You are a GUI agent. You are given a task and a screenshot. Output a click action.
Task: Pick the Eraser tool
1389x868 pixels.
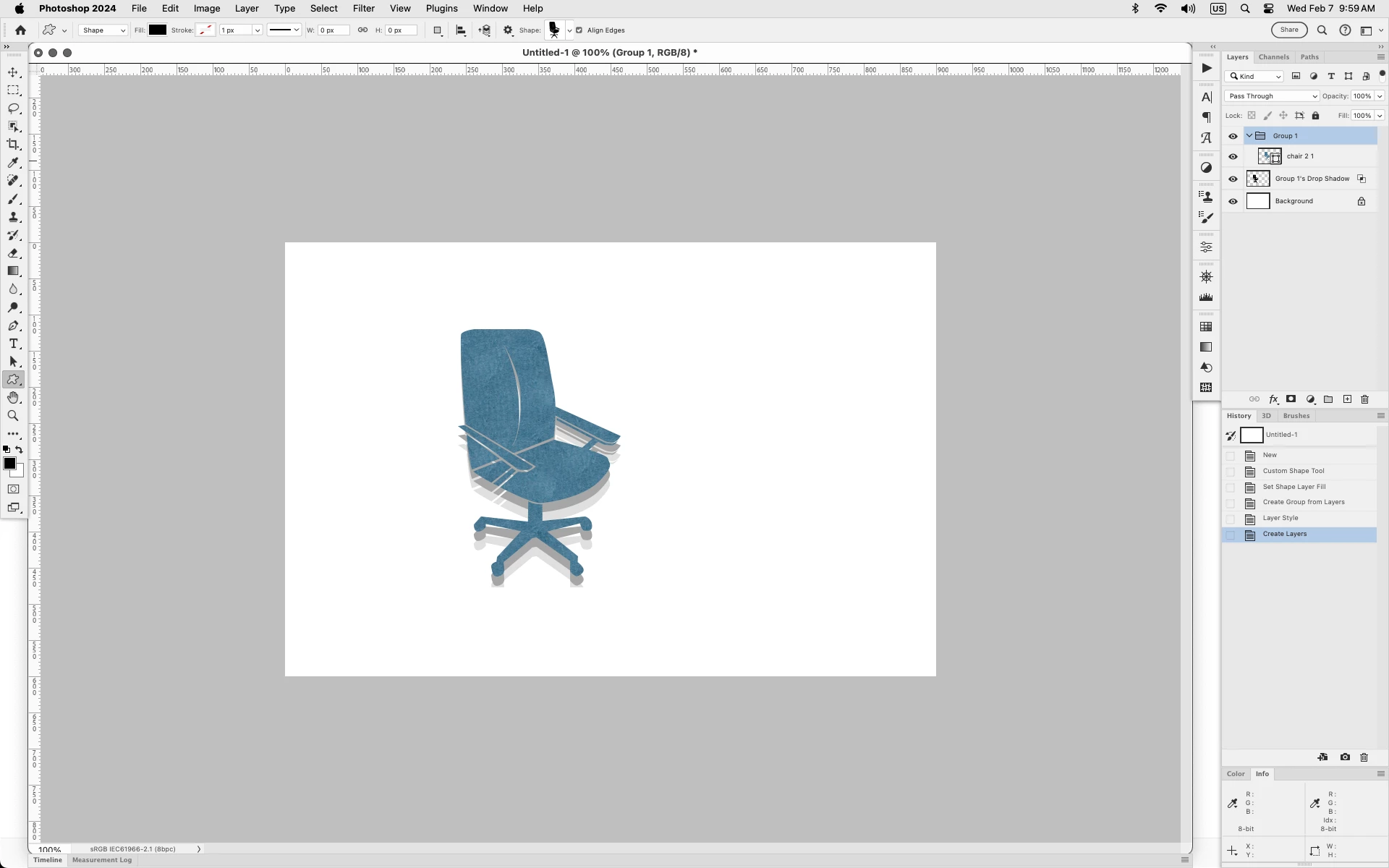(x=13, y=253)
